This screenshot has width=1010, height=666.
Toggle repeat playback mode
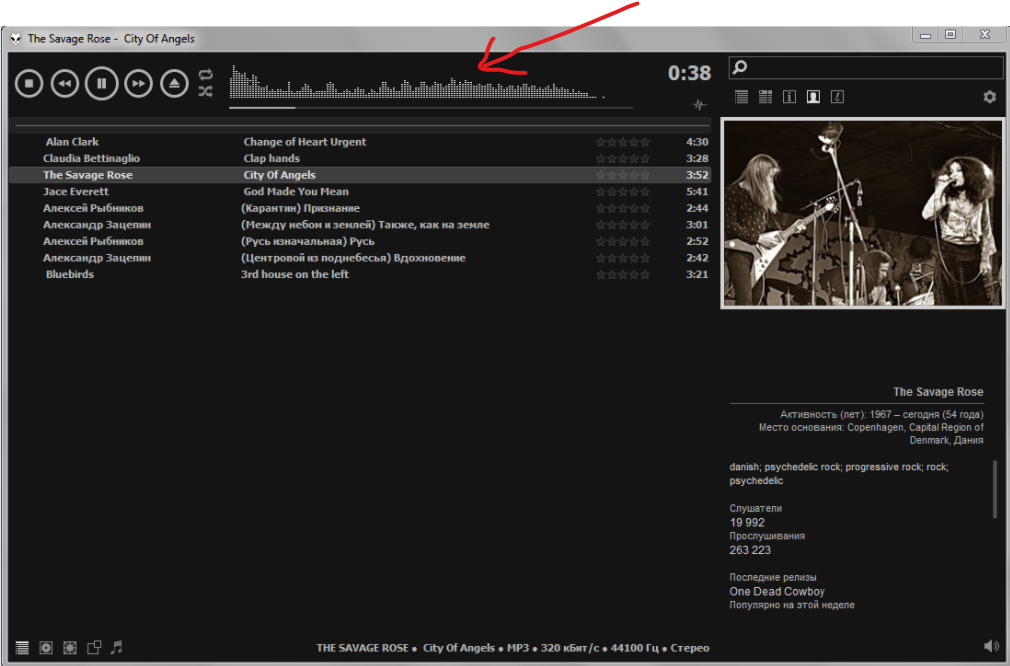205,75
